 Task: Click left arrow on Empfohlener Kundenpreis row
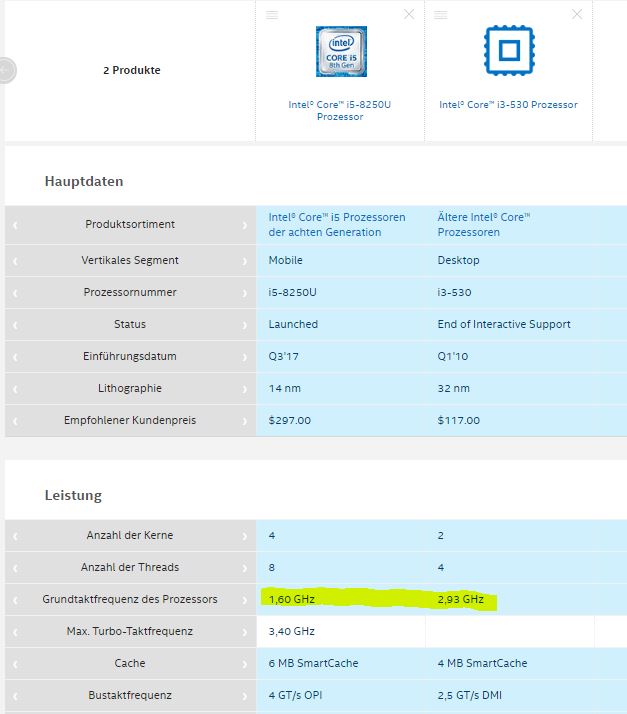tap(15, 421)
